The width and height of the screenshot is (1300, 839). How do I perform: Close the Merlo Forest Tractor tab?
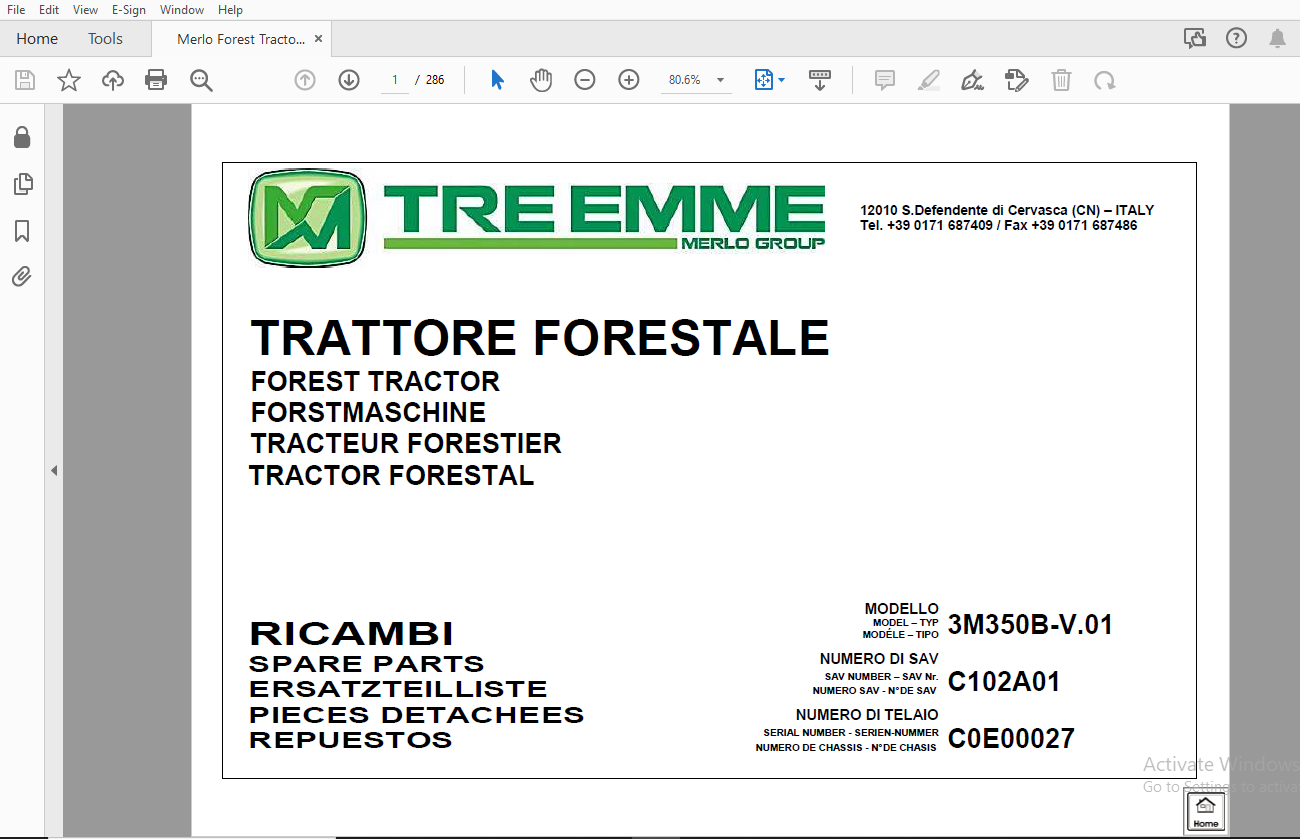[x=318, y=39]
